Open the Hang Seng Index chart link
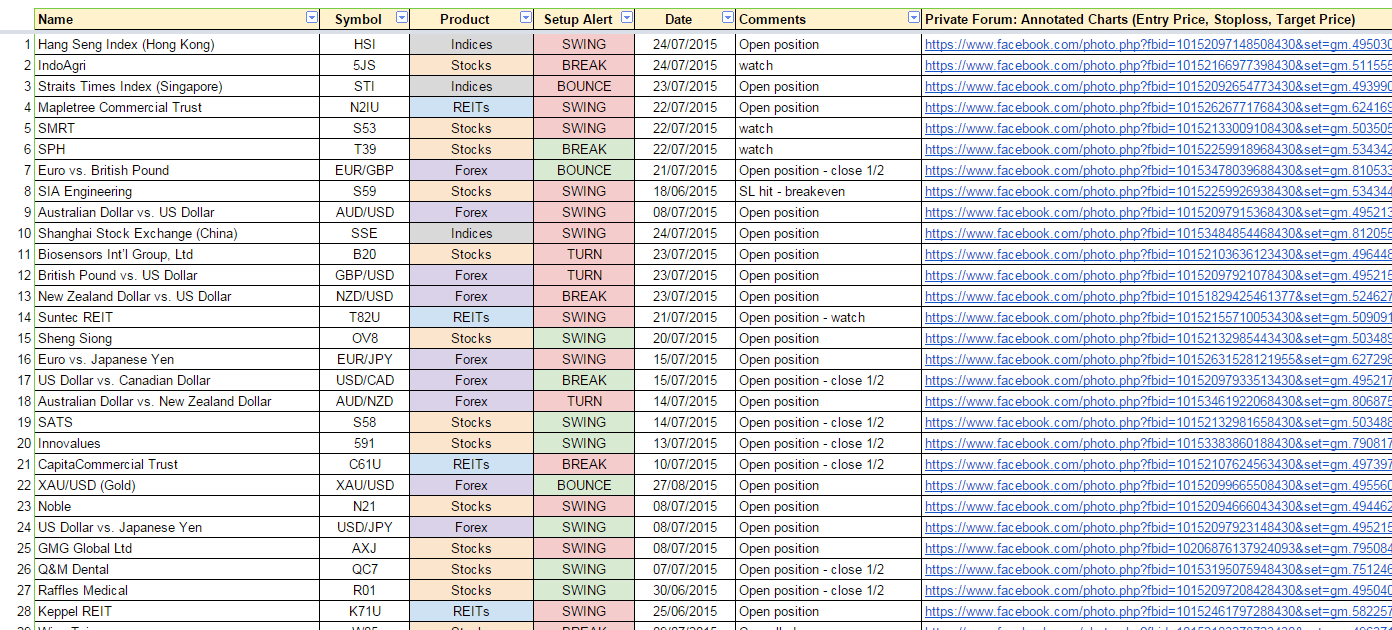 tap(1157, 45)
